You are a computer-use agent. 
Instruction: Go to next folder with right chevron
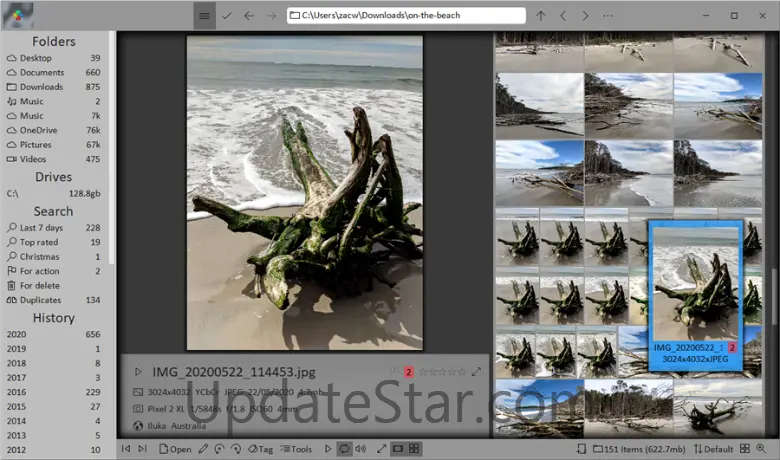[585, 15]
